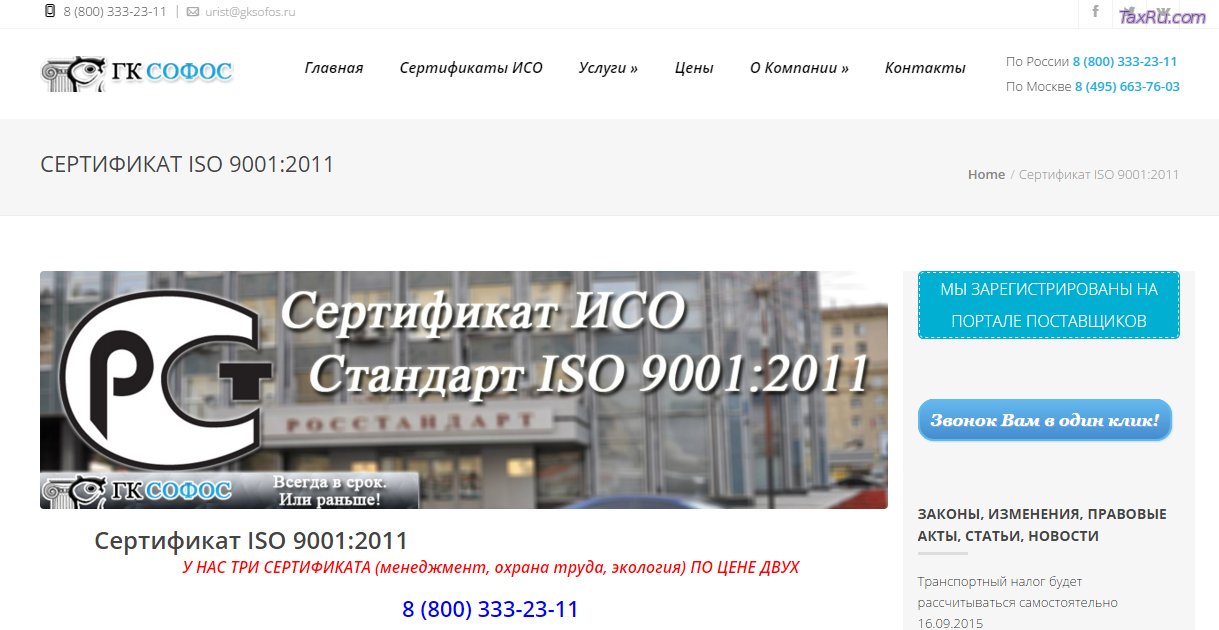Go to the Цены page
The height and width of the screenshot is (630, 1219).
694,67
